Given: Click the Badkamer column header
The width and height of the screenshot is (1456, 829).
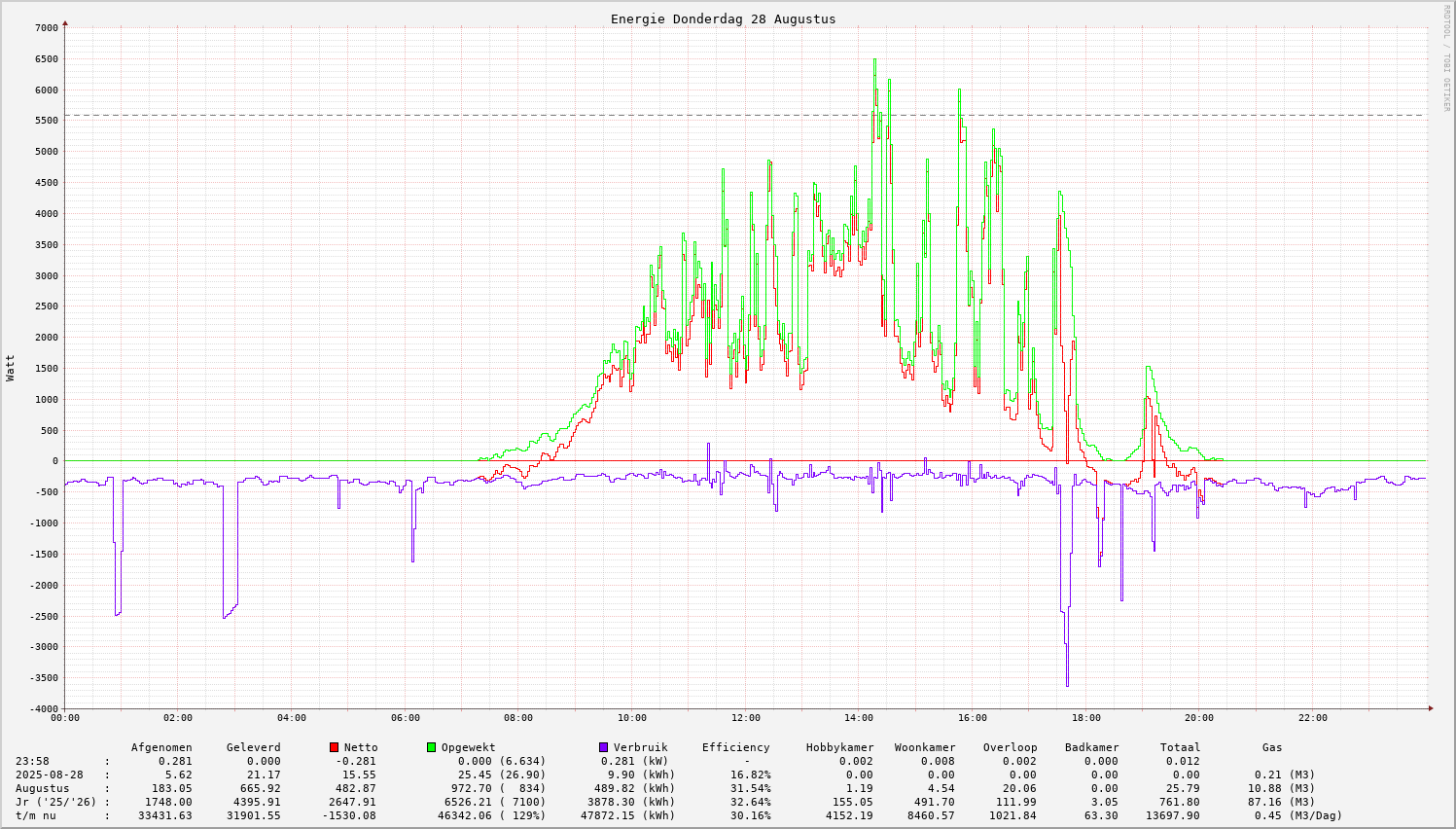Looking at the screenshot, I should 1091,747.
